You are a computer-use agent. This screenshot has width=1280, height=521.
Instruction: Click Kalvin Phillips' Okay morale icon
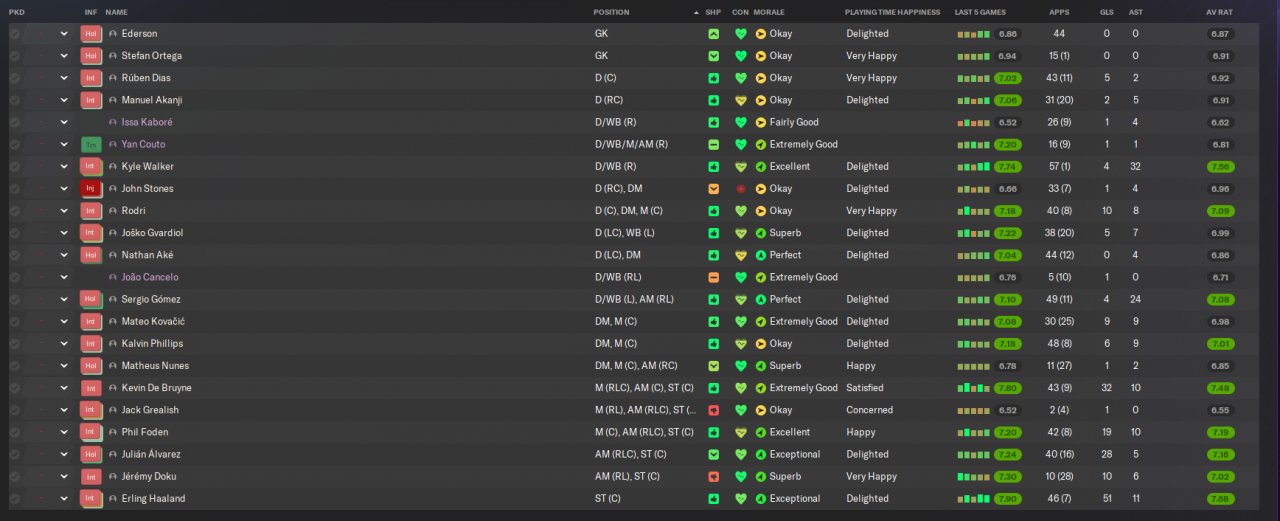[761, 343]
